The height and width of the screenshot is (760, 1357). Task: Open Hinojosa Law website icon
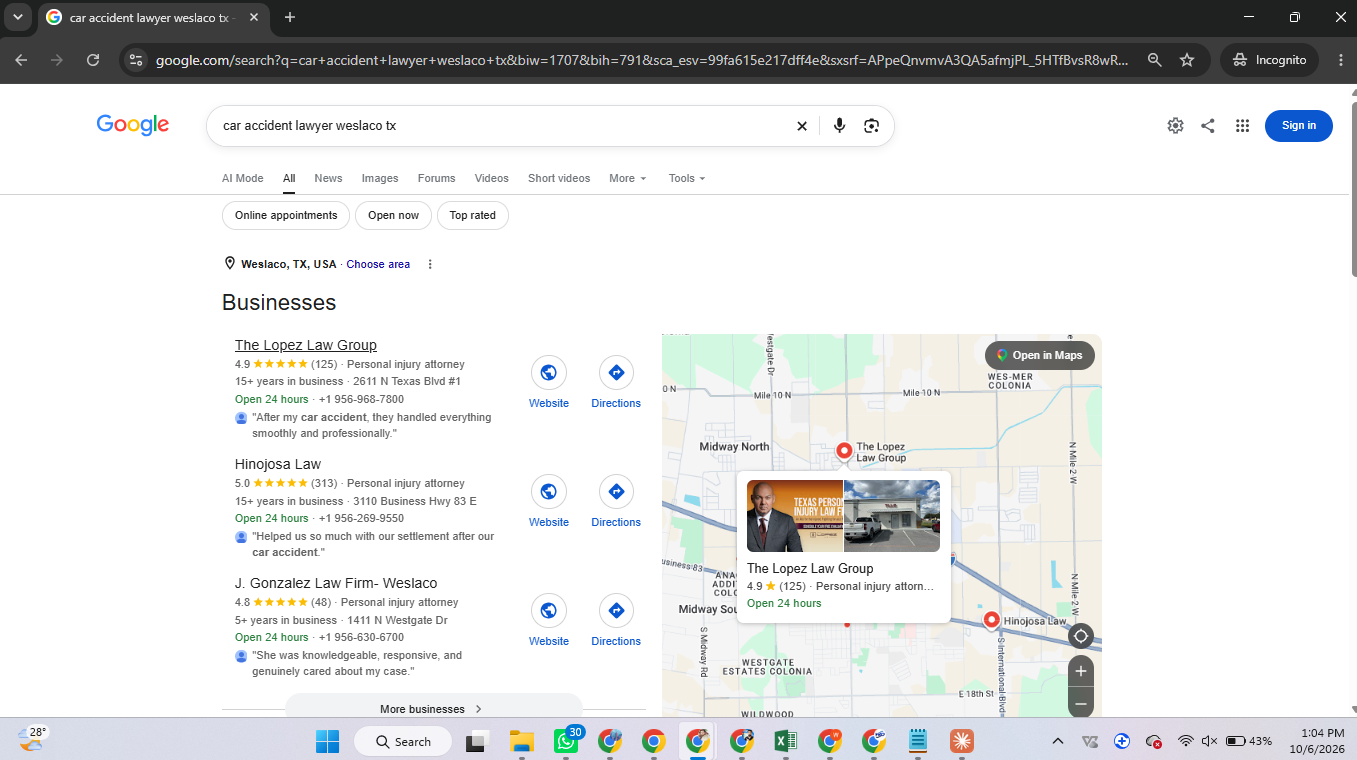point(548,492)
